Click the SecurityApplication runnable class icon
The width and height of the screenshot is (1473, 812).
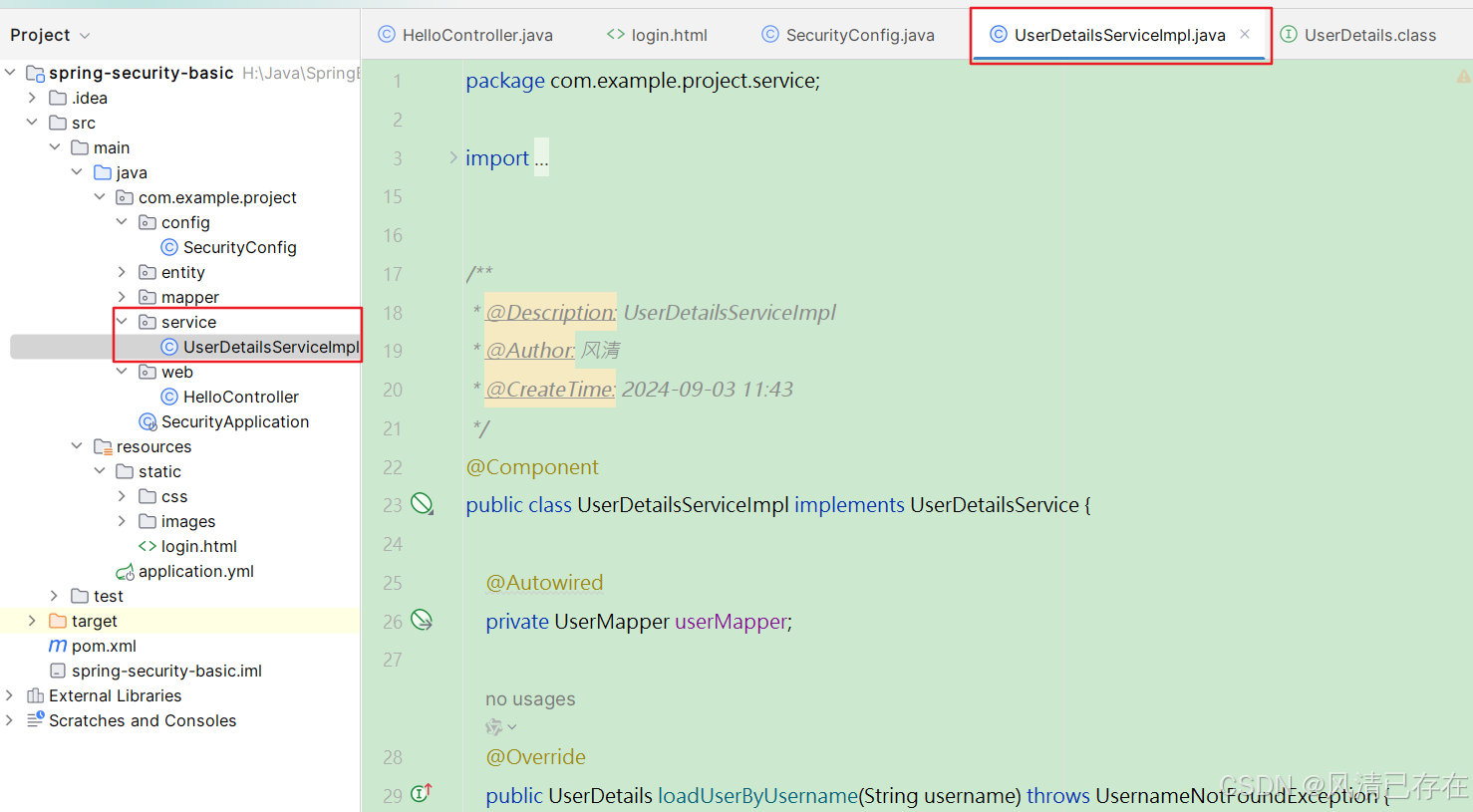coord(147,421)
